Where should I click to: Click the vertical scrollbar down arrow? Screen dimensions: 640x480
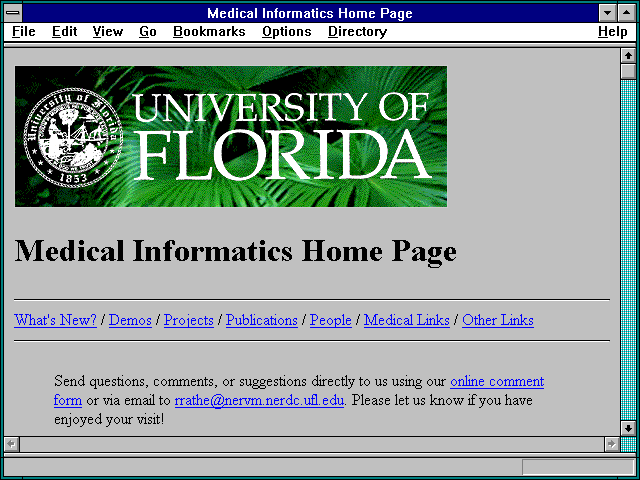pos(628,428)
